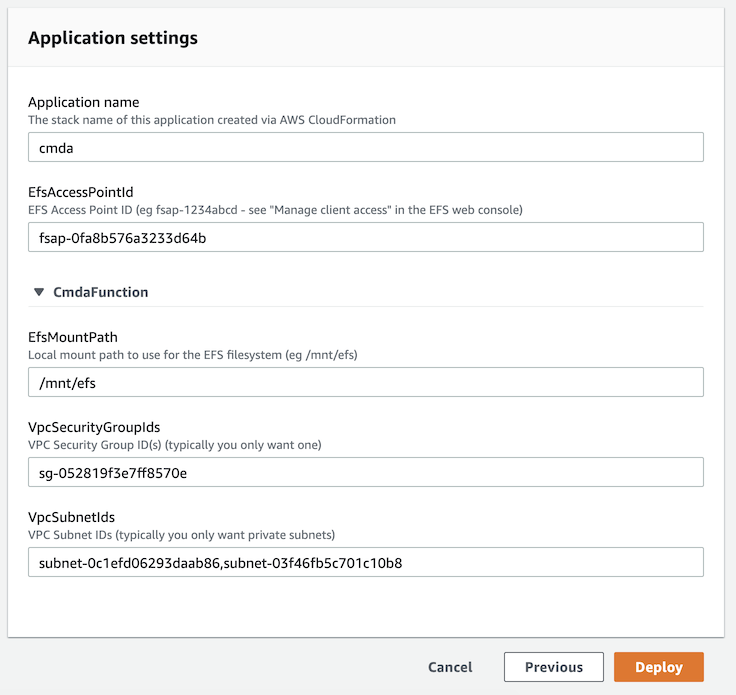Focus the VpcSubnetIds text field
This screenshot has height=695, width=736.
point(365,562)
